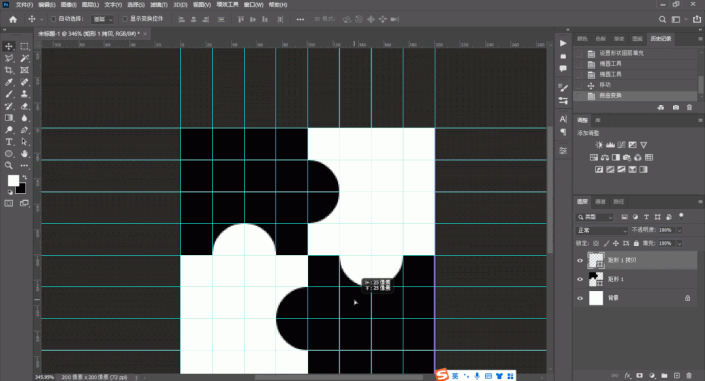Toggle lock all padlock icon
Viewport: 705px width, 381px height.
pyautogui.click(x=636, y=243)
